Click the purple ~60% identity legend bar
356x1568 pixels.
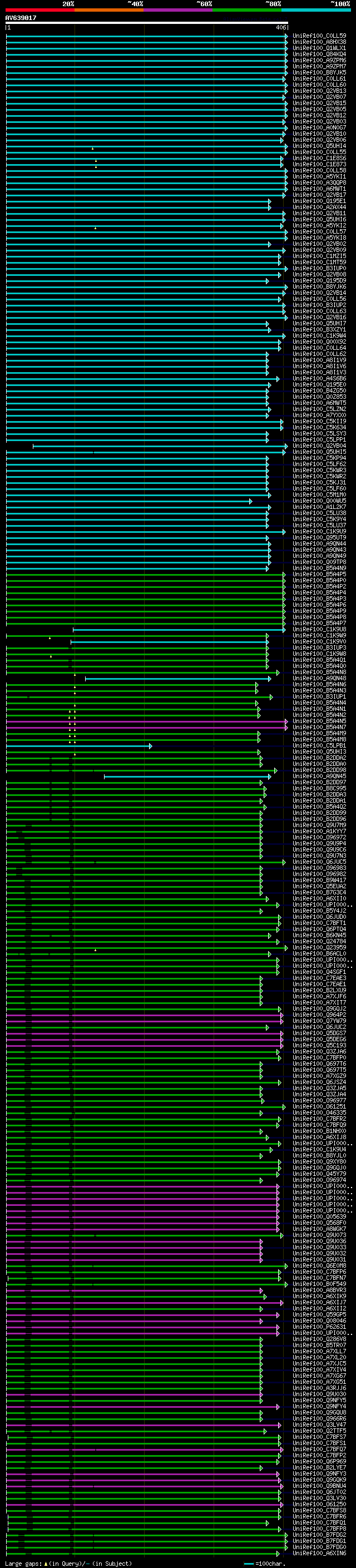click(179, 11)
